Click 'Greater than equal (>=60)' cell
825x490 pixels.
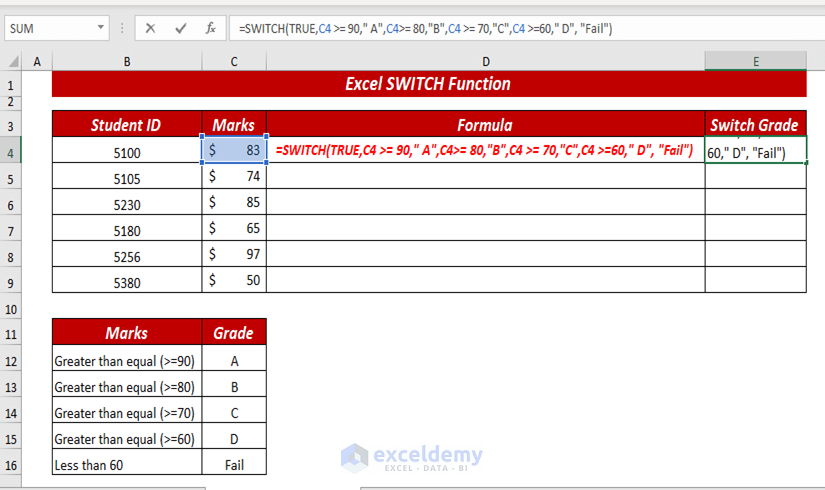127,438
